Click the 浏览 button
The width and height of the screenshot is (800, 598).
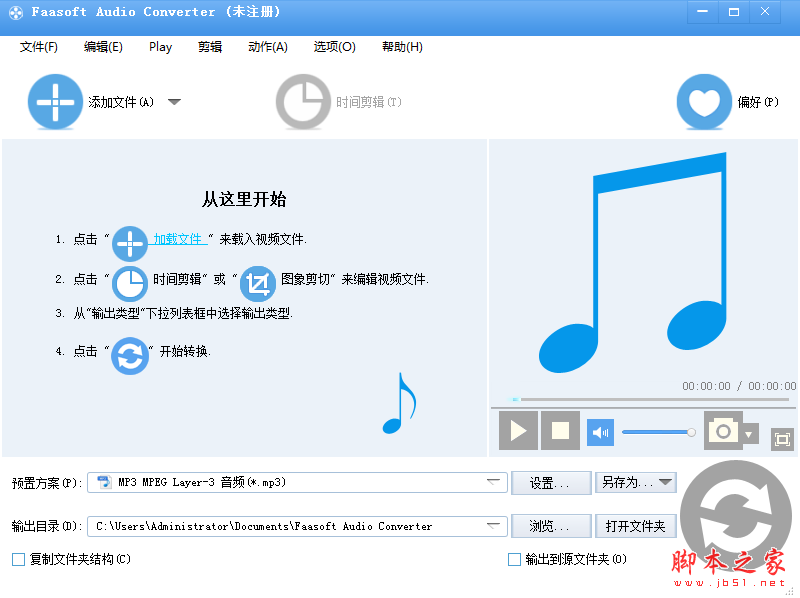coord(551,525)
